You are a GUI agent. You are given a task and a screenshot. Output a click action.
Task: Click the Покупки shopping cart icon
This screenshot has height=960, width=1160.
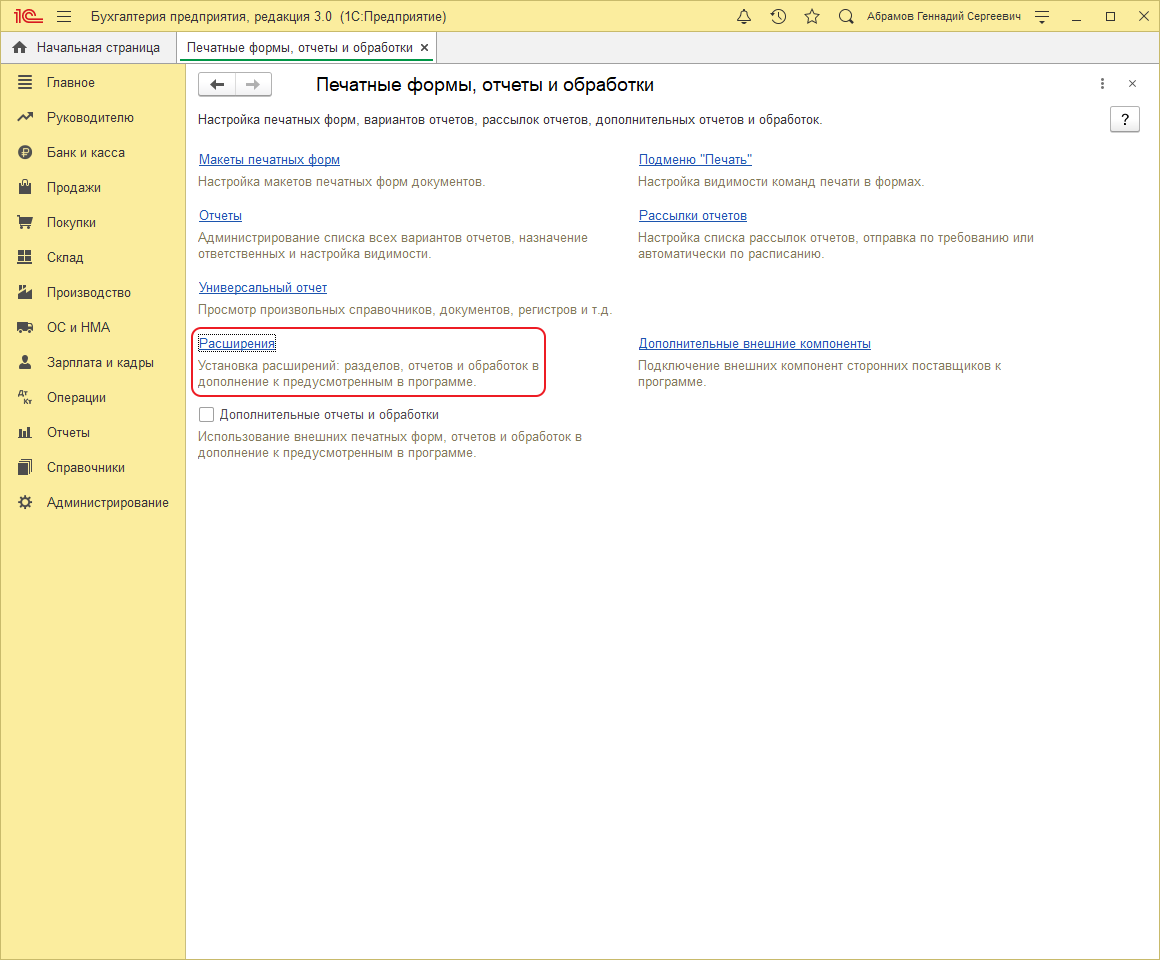pos(25,223)
